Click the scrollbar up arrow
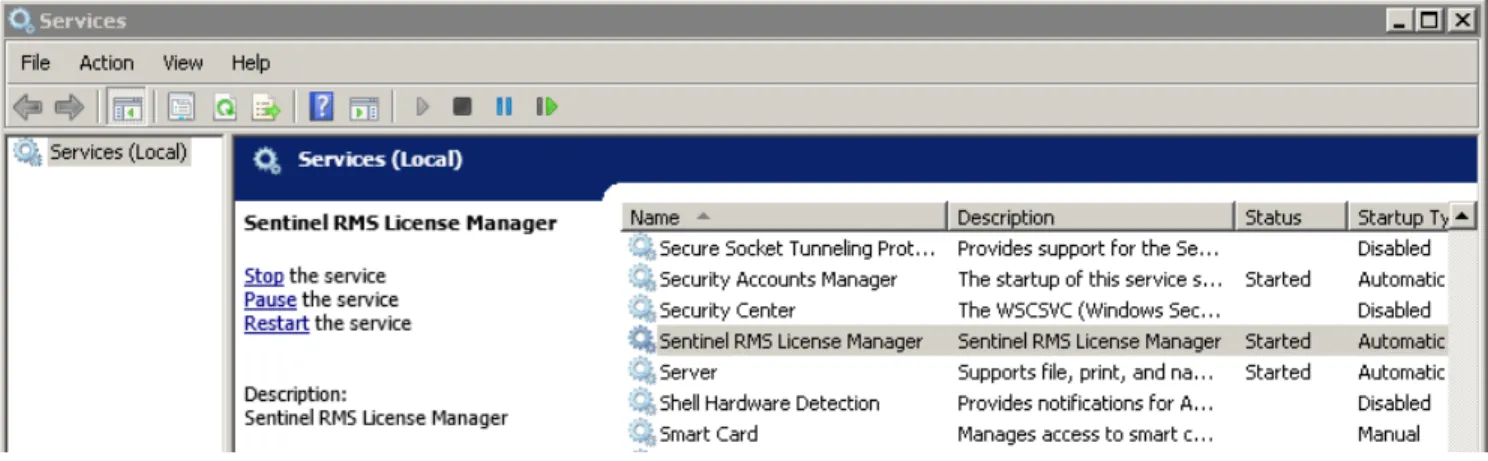The image size is (1488, 461). (1462, 215)
